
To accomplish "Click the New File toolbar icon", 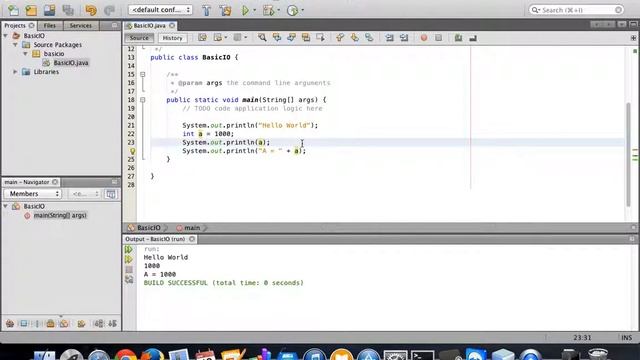I will (13, 10).
